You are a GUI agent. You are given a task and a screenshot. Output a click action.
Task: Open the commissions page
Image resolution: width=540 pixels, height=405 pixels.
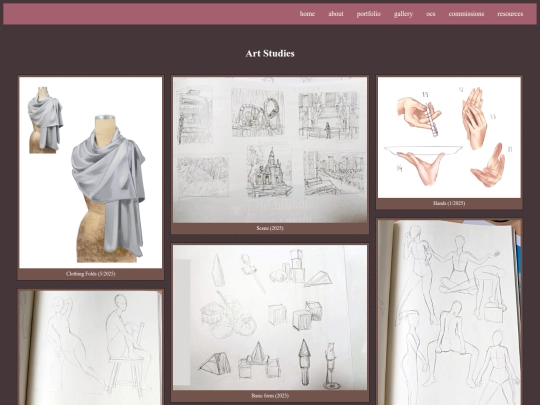(466, 14)
